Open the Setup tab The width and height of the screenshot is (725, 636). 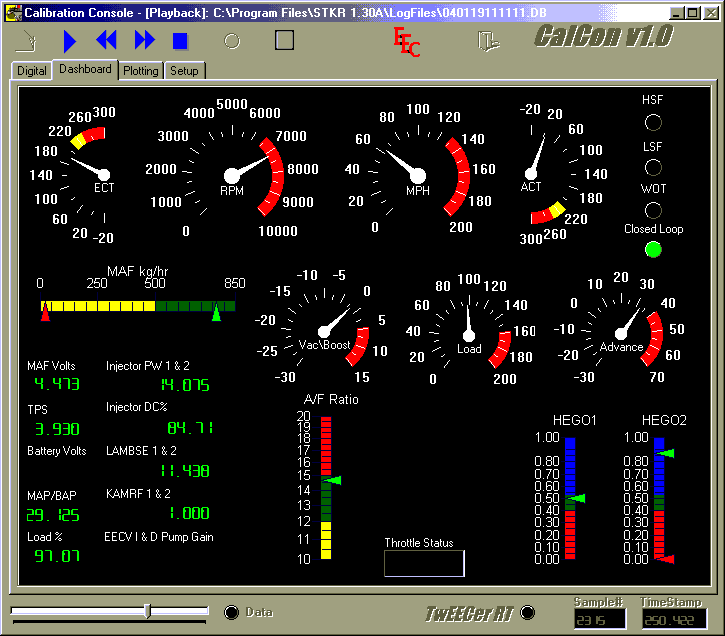(x=184, y=71)
